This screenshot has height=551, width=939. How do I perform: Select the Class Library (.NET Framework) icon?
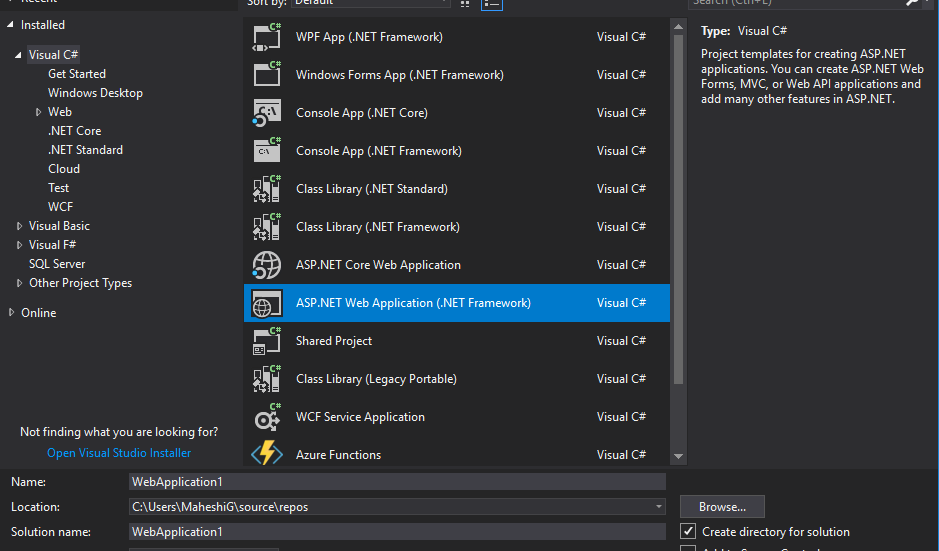point(267,227)
